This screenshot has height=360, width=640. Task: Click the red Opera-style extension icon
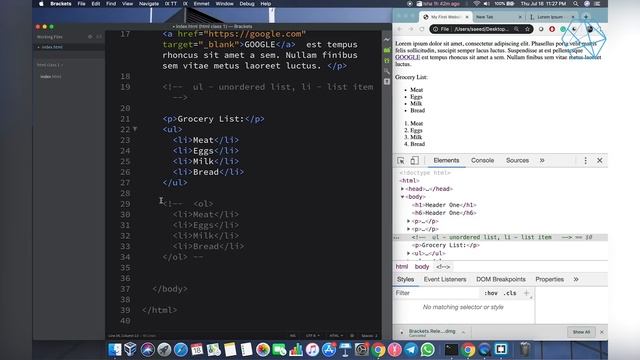point(552,29)
